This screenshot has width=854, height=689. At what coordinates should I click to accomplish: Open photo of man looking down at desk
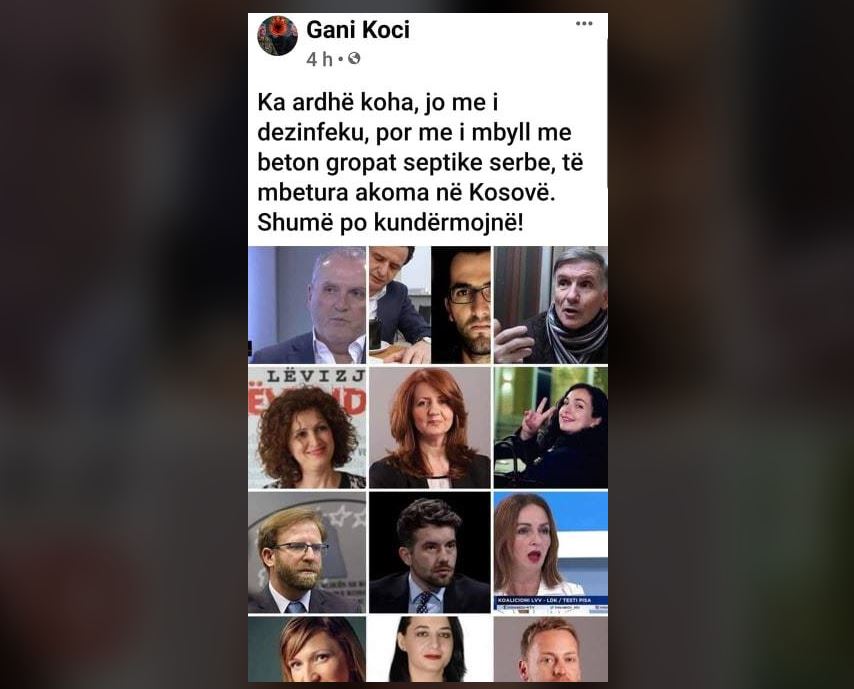pyautogui.click(x=400, y=305)
